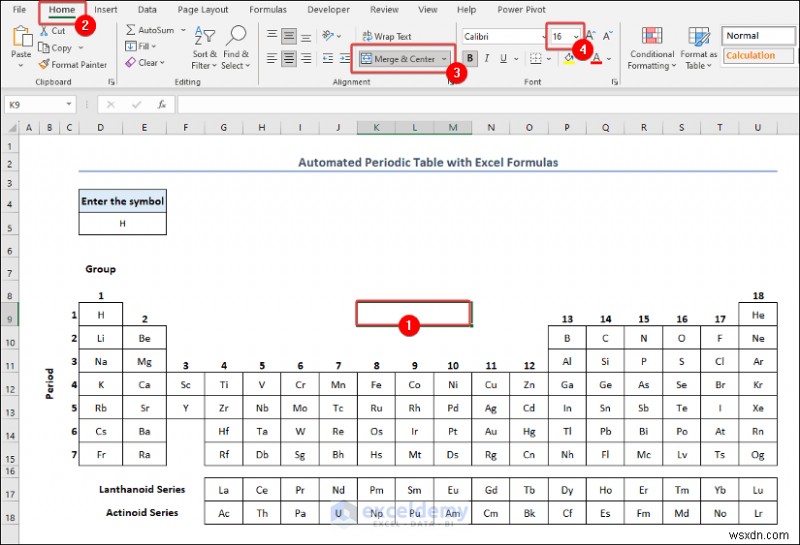800x545 pixels.
Task: Select cell containing symbol H input
Action: click(122, 224)
